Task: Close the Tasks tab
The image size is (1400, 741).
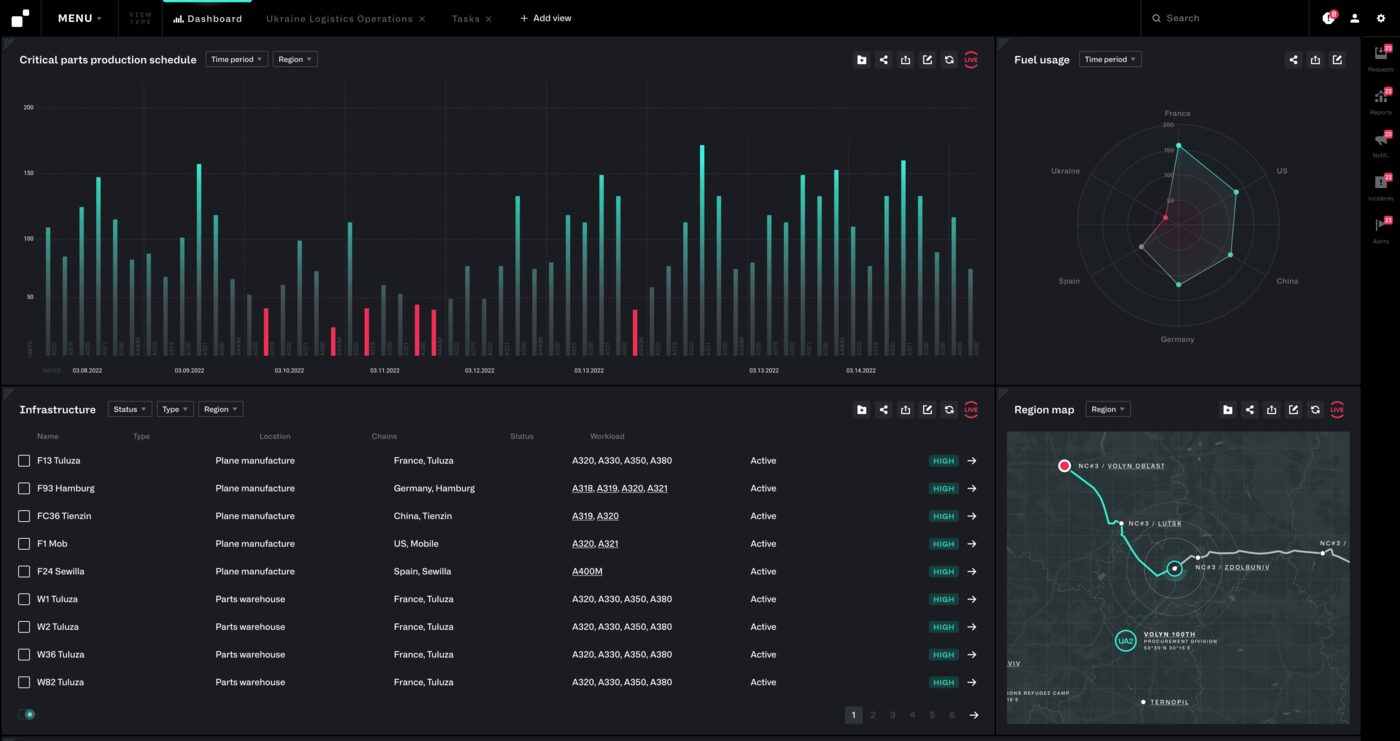Action: [x=489, y=19]
